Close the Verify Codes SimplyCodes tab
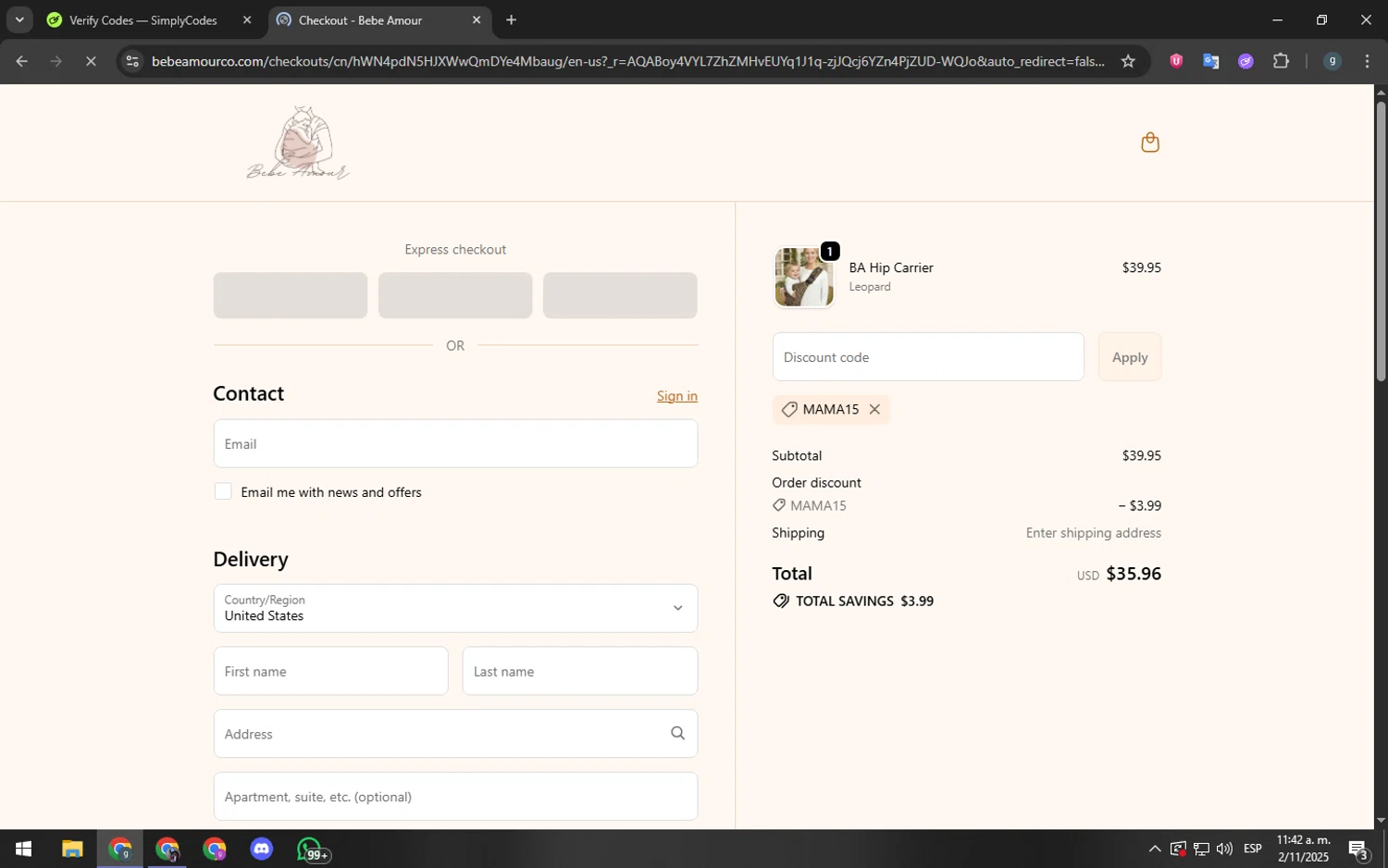Viewport: 1388px width, 868px height. pyautogui.click(x=247, y=19)
